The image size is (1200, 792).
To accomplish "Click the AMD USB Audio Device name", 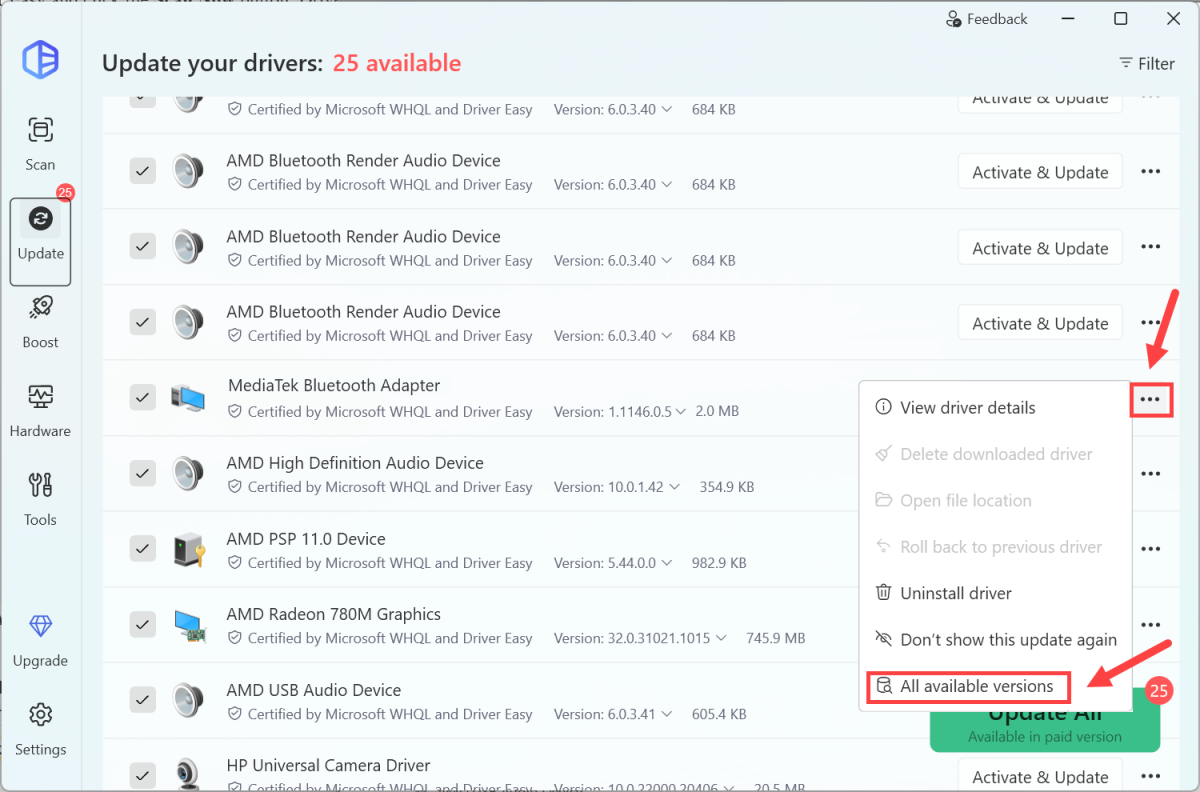I will (314, 690).
